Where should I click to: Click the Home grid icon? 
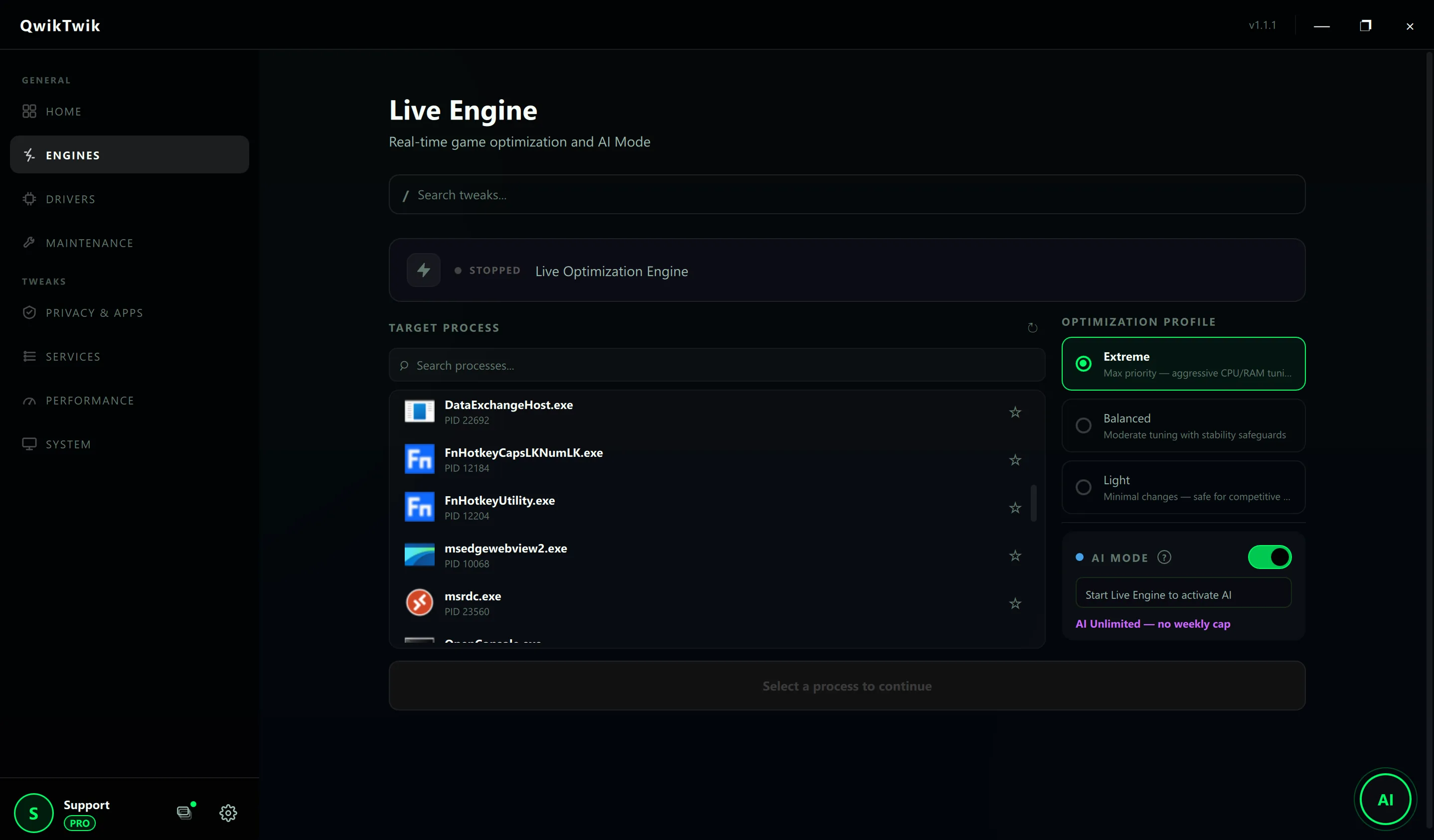tap(29, 112)
